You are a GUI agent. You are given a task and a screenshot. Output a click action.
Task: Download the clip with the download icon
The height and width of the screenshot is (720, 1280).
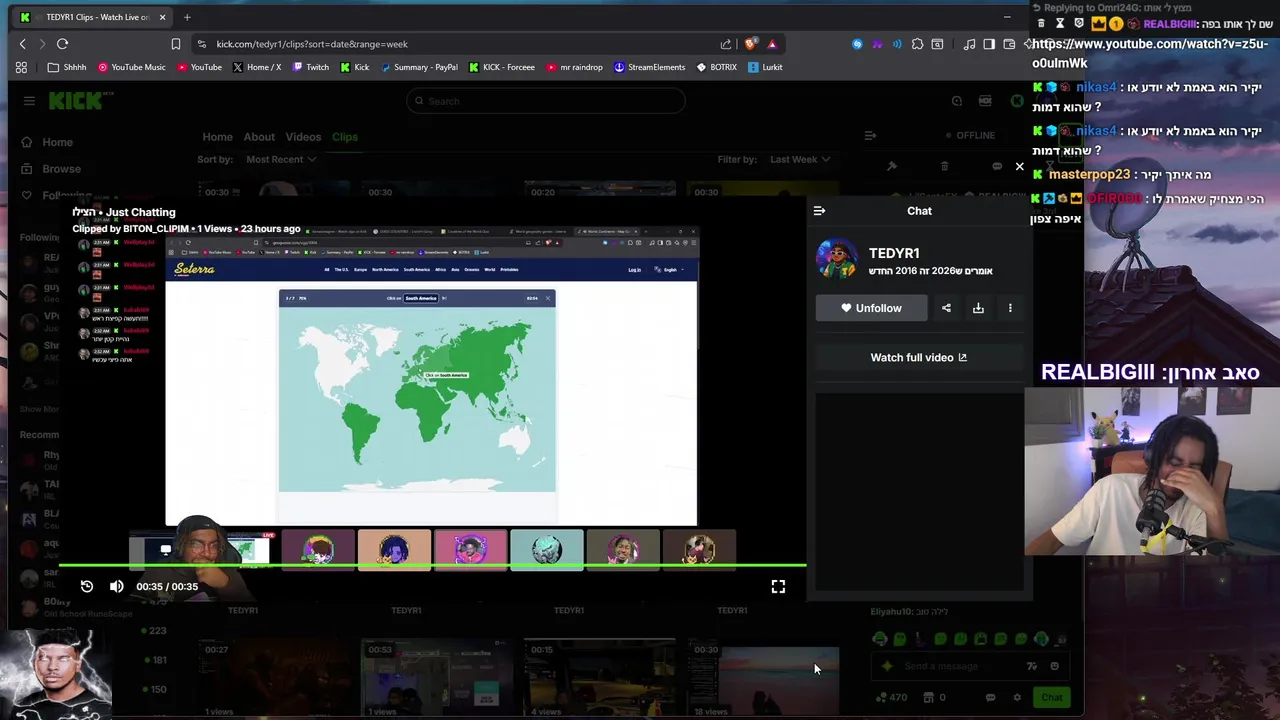978,308
